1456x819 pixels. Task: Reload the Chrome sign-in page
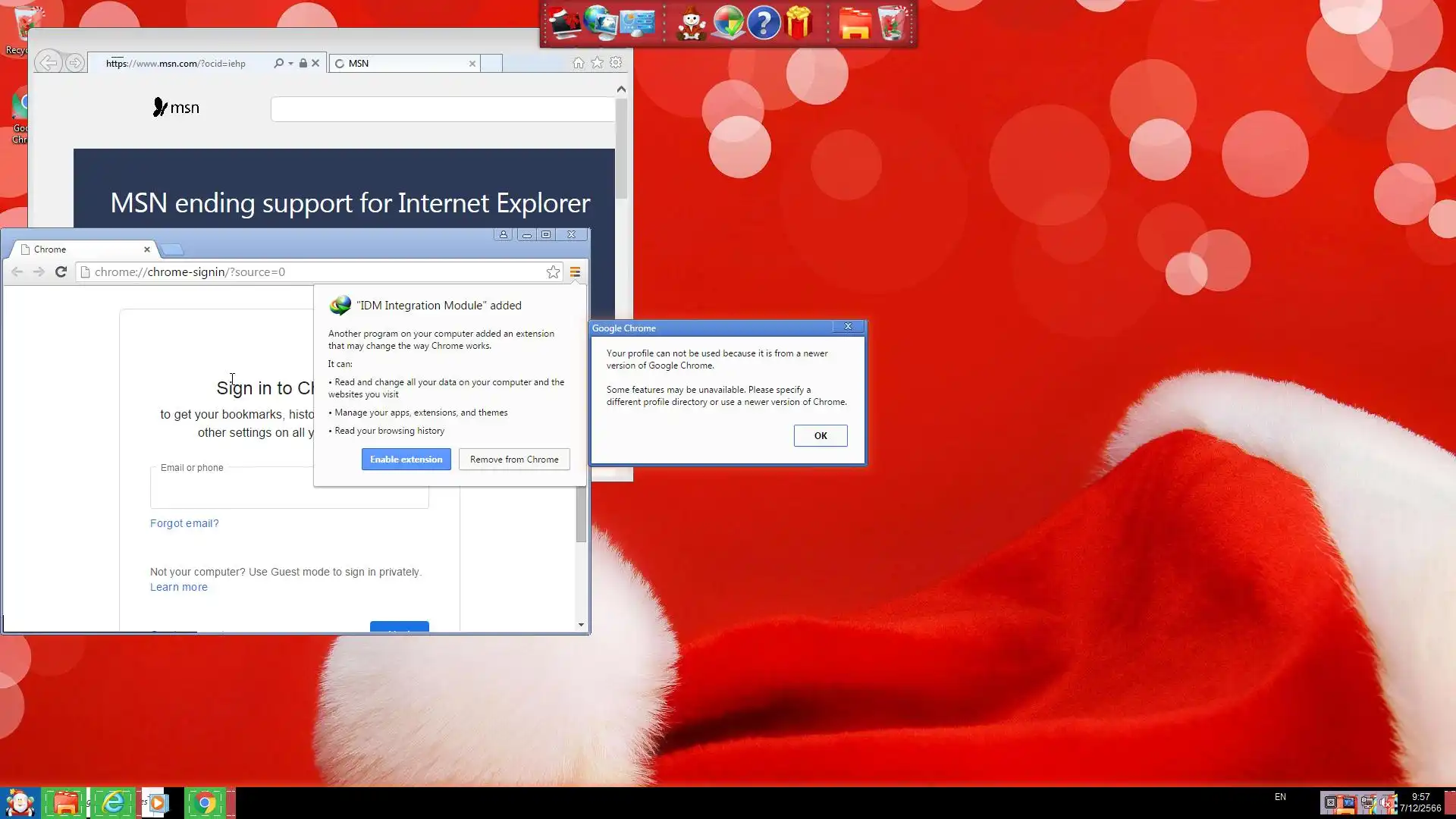(61, 272)
